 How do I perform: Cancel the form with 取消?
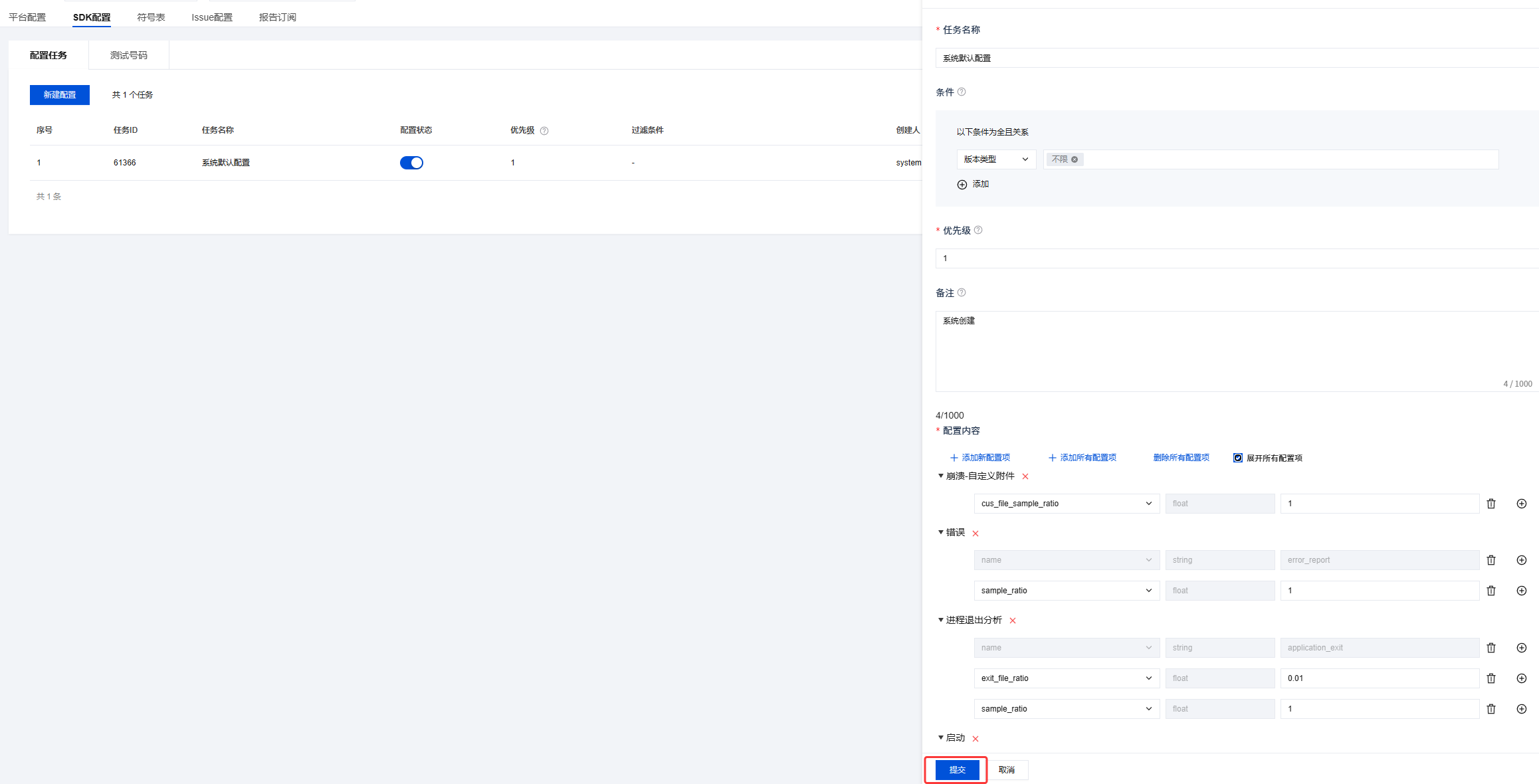(1007, 770)
